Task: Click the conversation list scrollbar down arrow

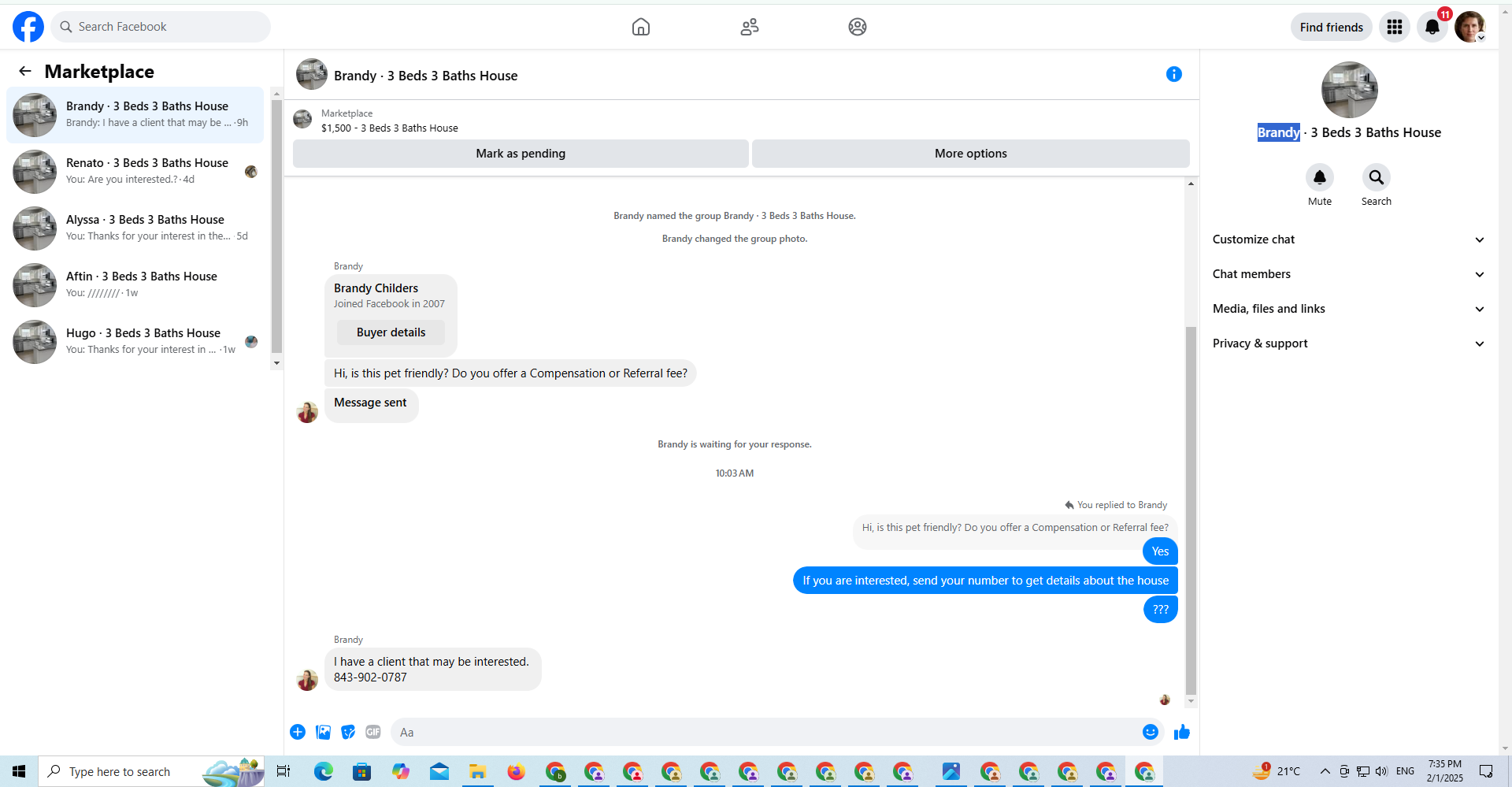Action: pos(276,363)
